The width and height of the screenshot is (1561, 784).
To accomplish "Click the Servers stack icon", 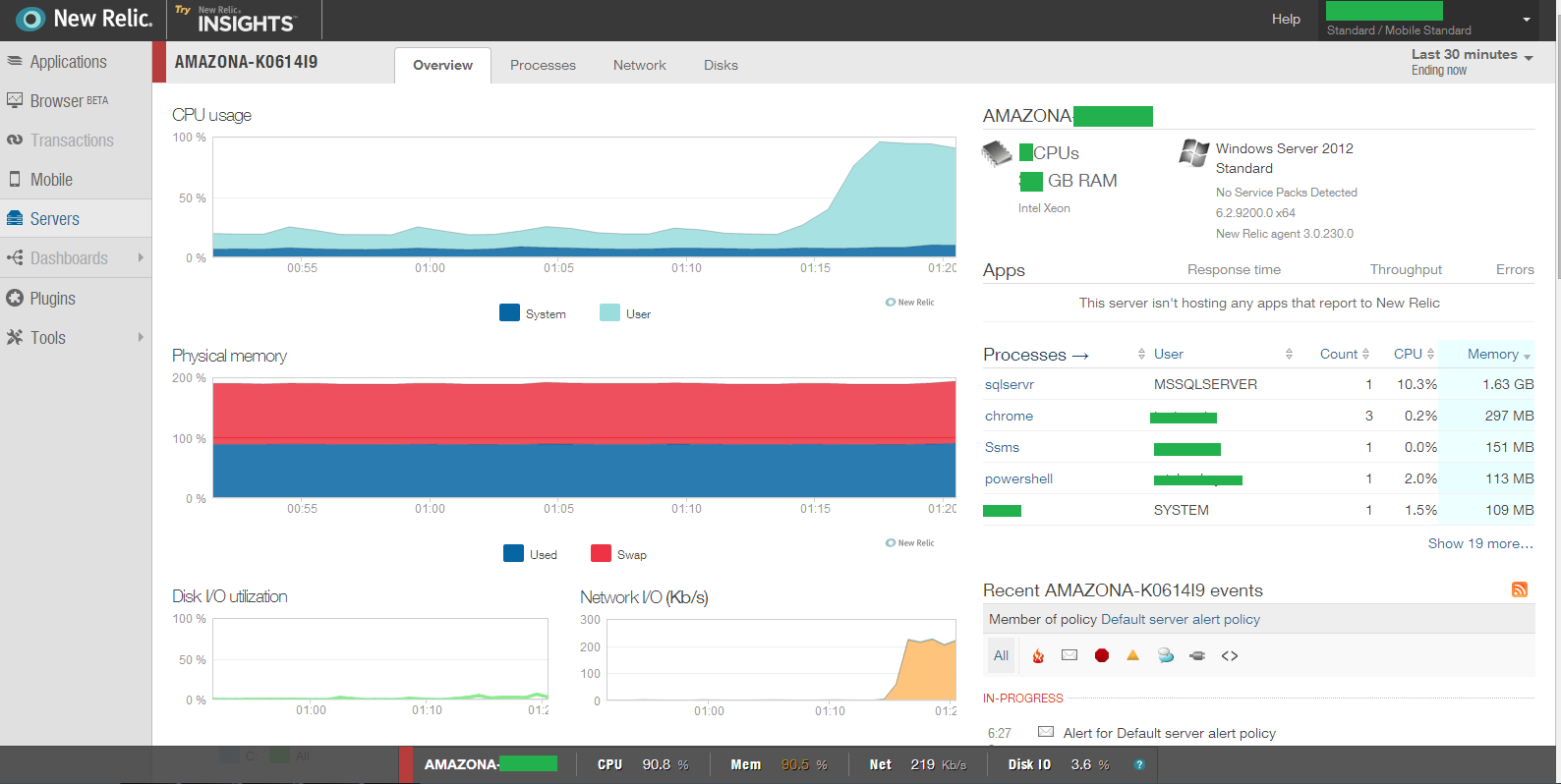I will coord(14,218).
